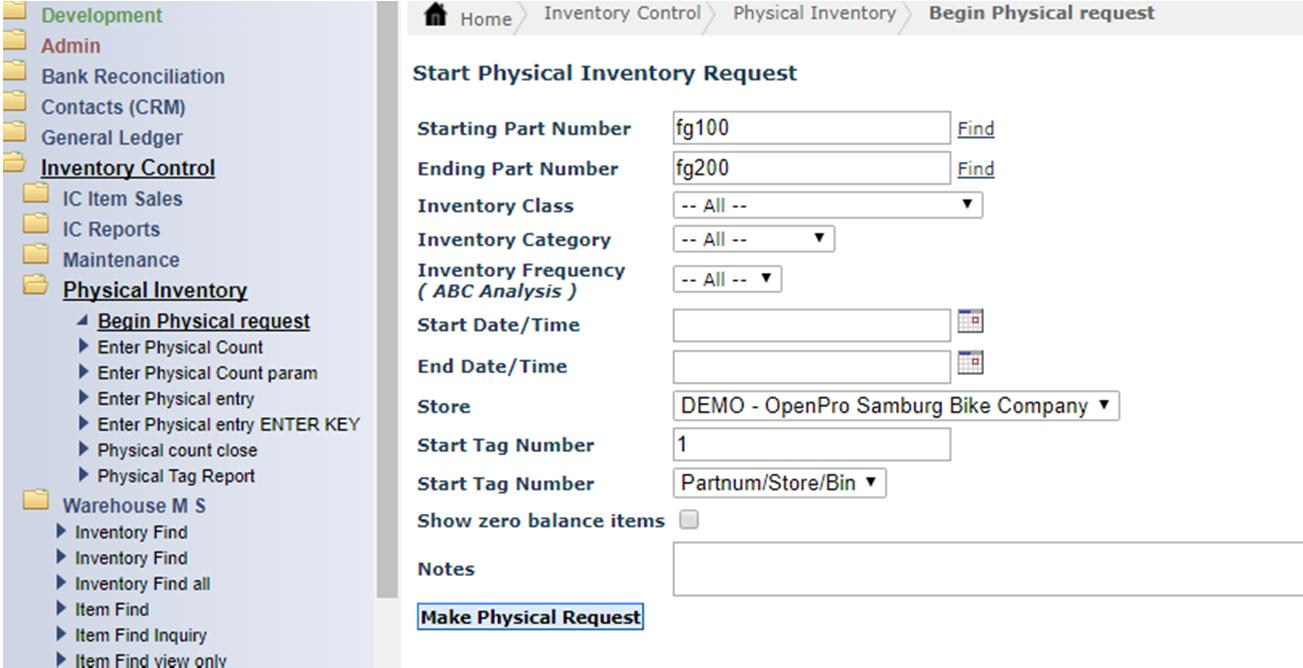
Task: Open Enter Physical Count menu item
Action: pos(180,347)
